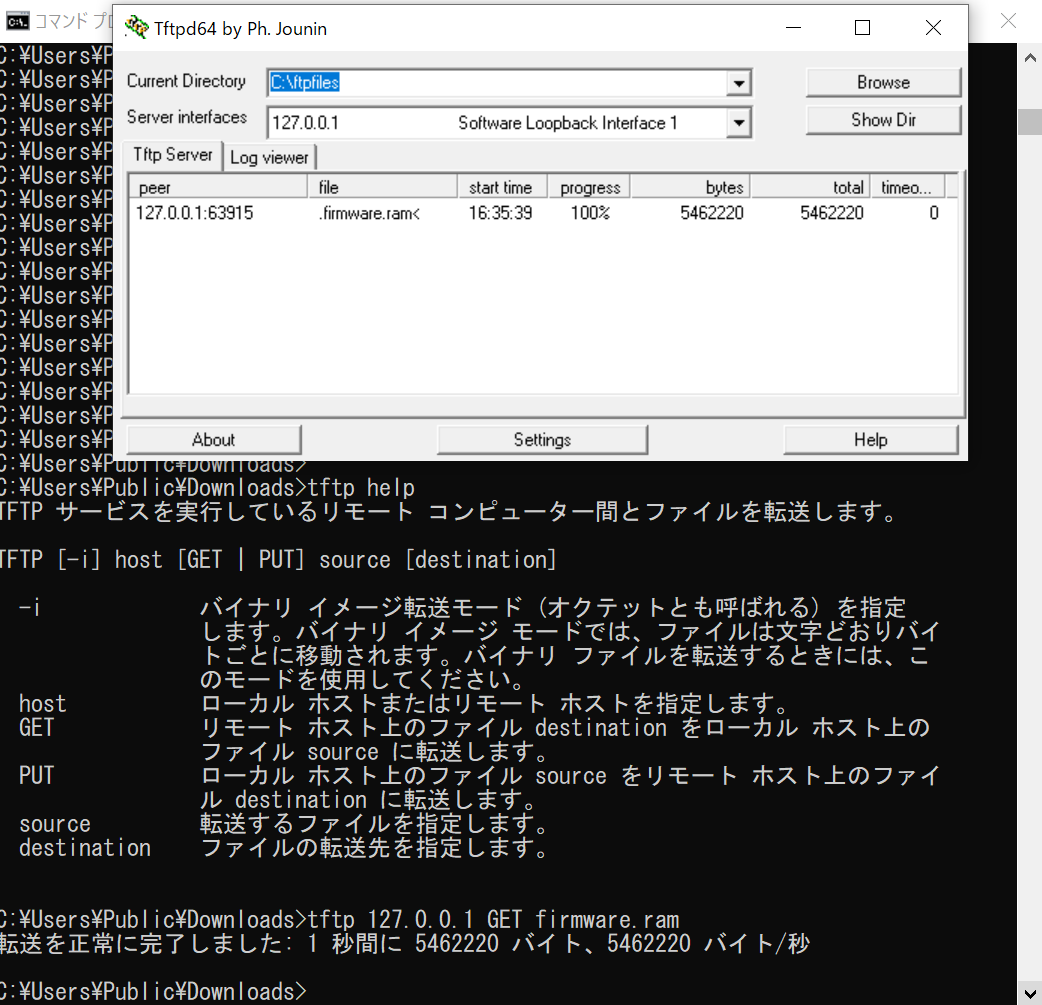Click the Browse button
The width and height of the screenshot is (1042, 1005).
point(883,82)
